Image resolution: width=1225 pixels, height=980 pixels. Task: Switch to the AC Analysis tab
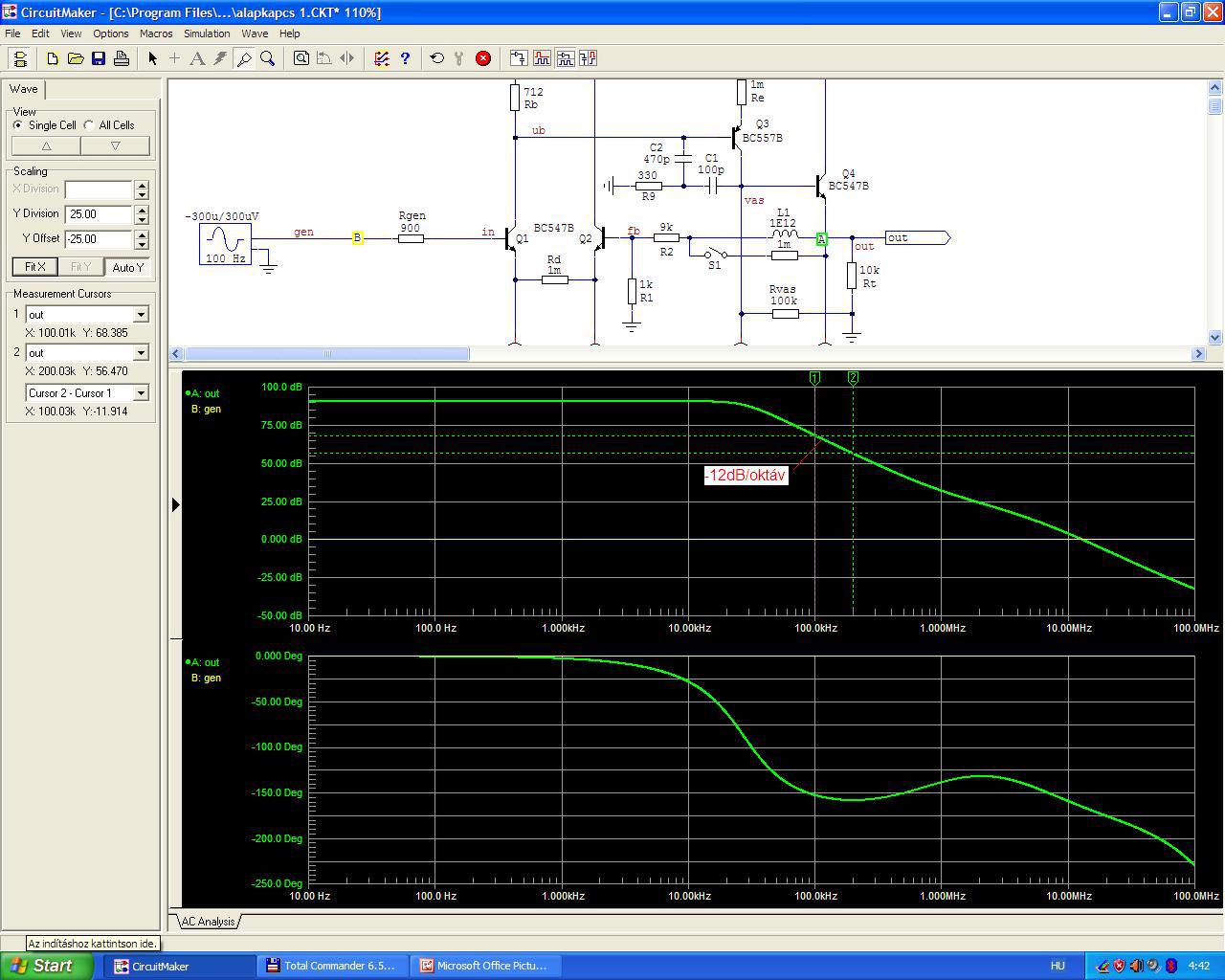pyautogui.click(x=208, y=922)
